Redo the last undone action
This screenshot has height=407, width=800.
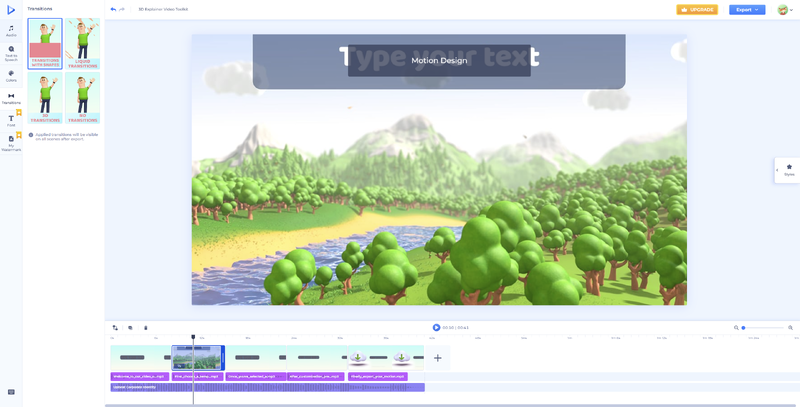(x=122, y=9)
